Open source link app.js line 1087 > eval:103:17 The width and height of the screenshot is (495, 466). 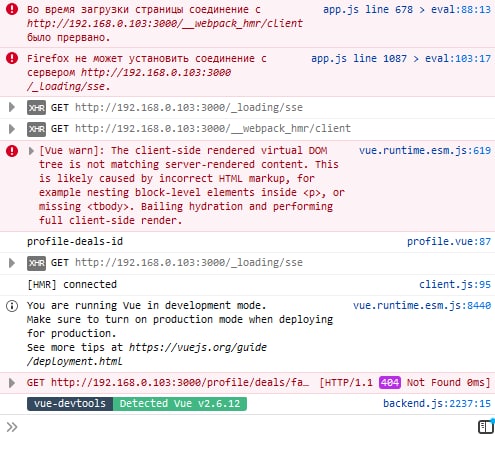(401, 58)
